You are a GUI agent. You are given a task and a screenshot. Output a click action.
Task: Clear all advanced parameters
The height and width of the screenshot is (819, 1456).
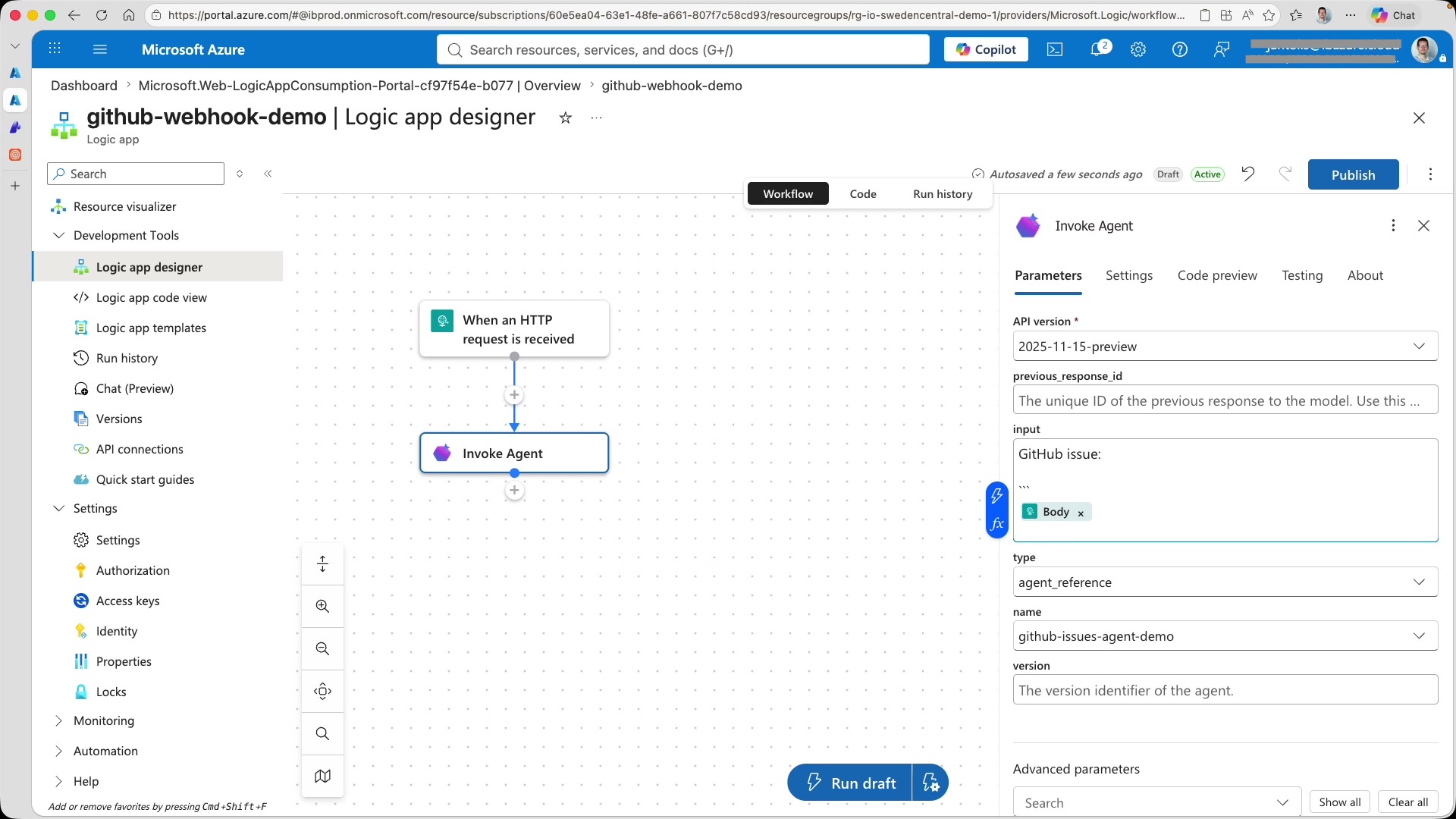tap(1408, 802)
